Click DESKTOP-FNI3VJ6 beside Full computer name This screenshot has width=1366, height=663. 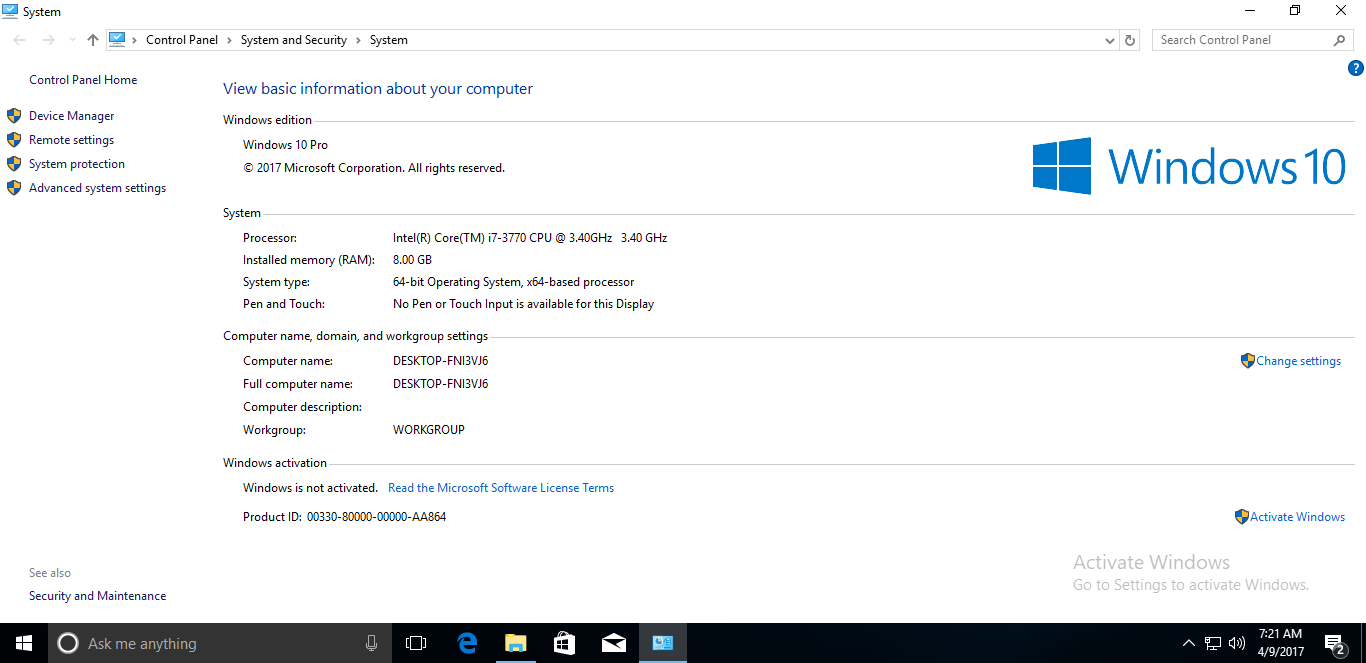pyautogui.click(x=441, y=384)
